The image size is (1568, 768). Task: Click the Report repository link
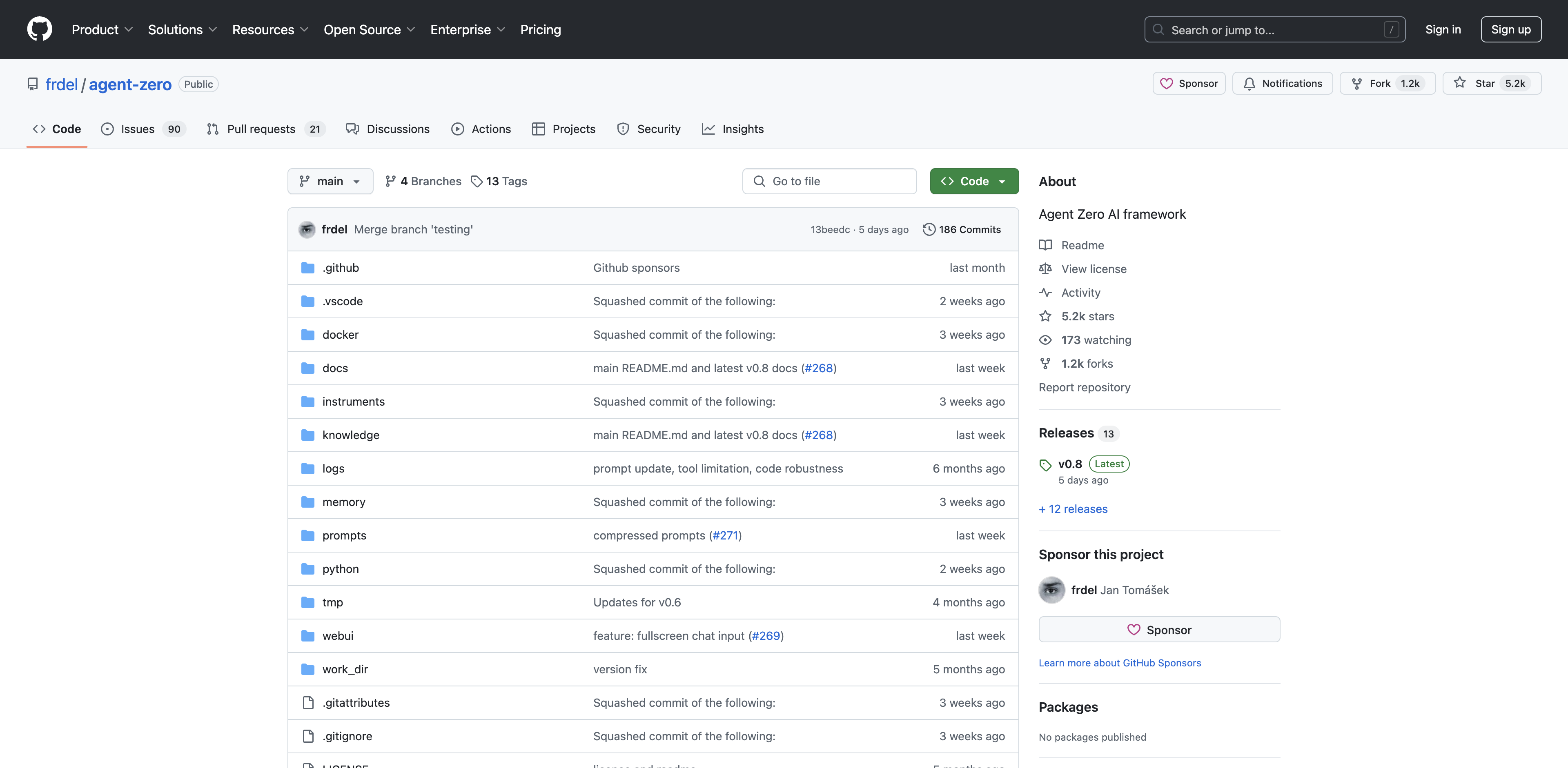pos(1084,387)
